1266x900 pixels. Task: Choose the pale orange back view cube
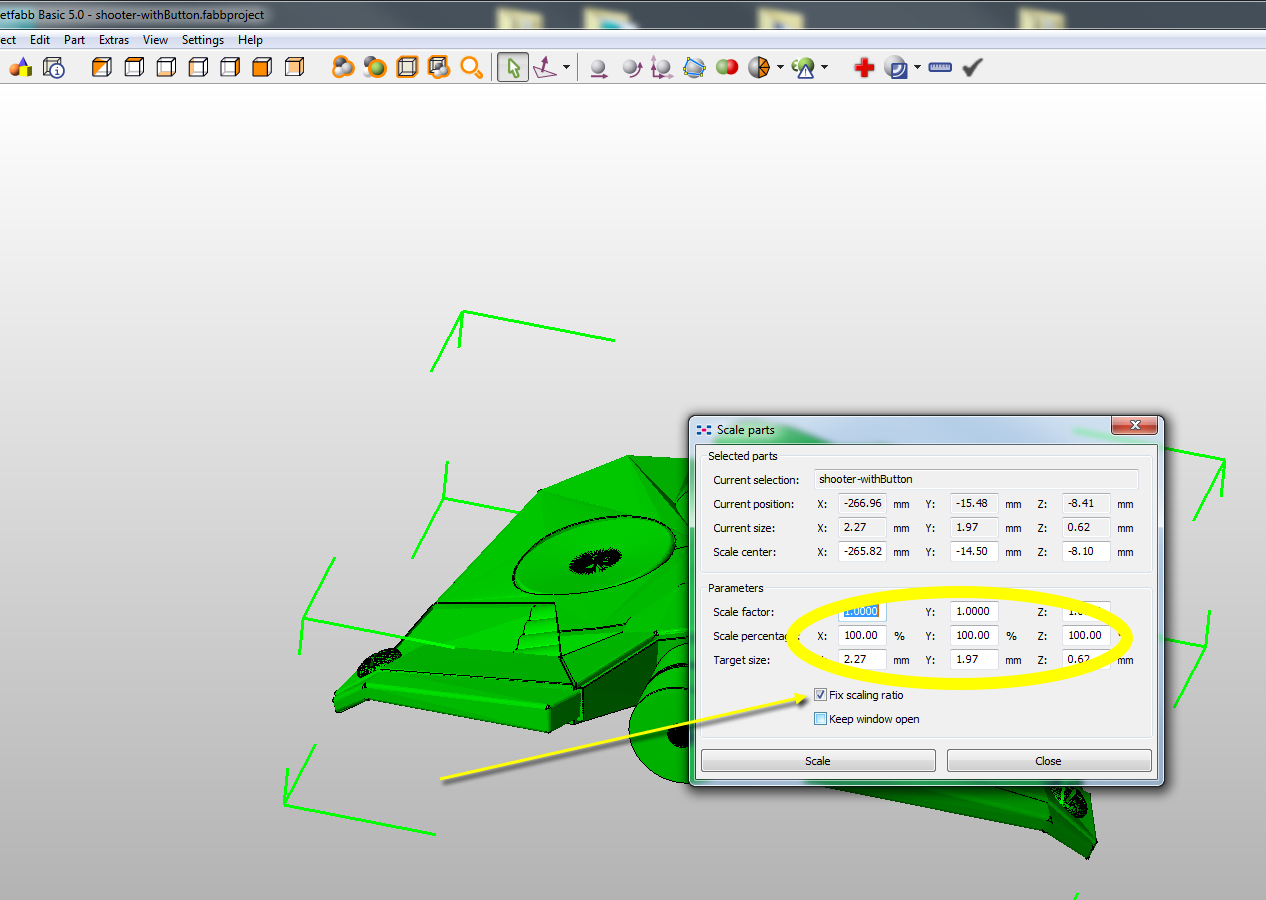(294, 67)
